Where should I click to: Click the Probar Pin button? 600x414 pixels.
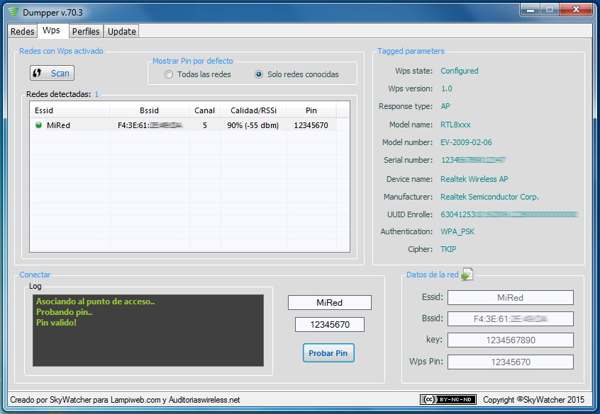tap(328, 353)
